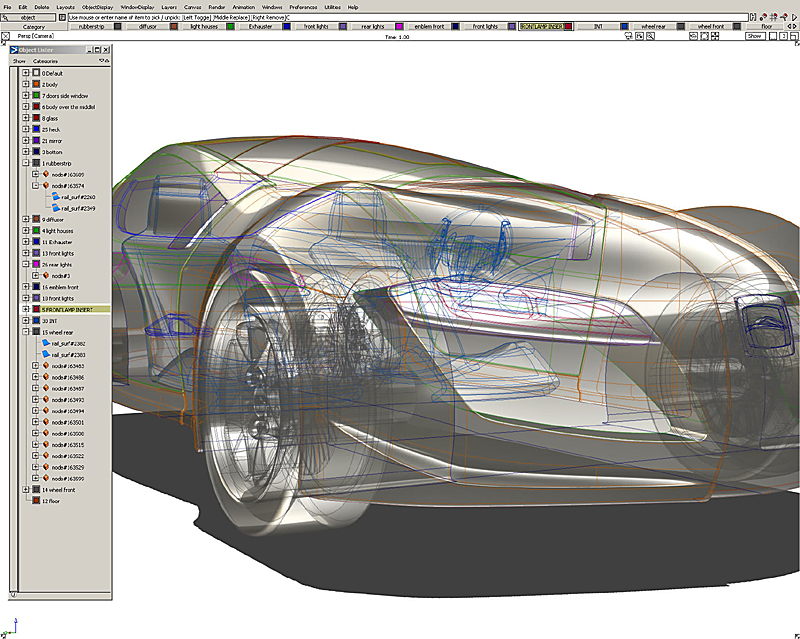
Task: Click the green light houses color swatch
Action: [229, 26]
